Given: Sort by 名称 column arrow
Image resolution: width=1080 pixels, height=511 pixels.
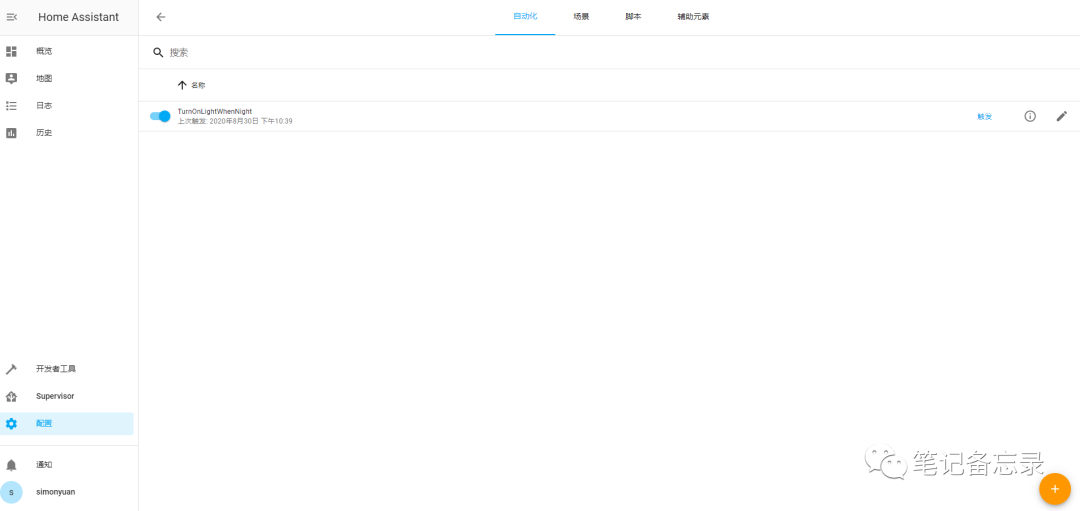Looking at the screenshot, I should click(182, 85).
